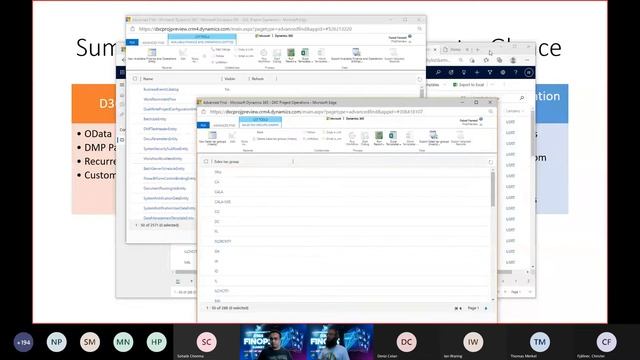
Task: Click the lightbulb icon in navigation bar
Action: [464, 72]
